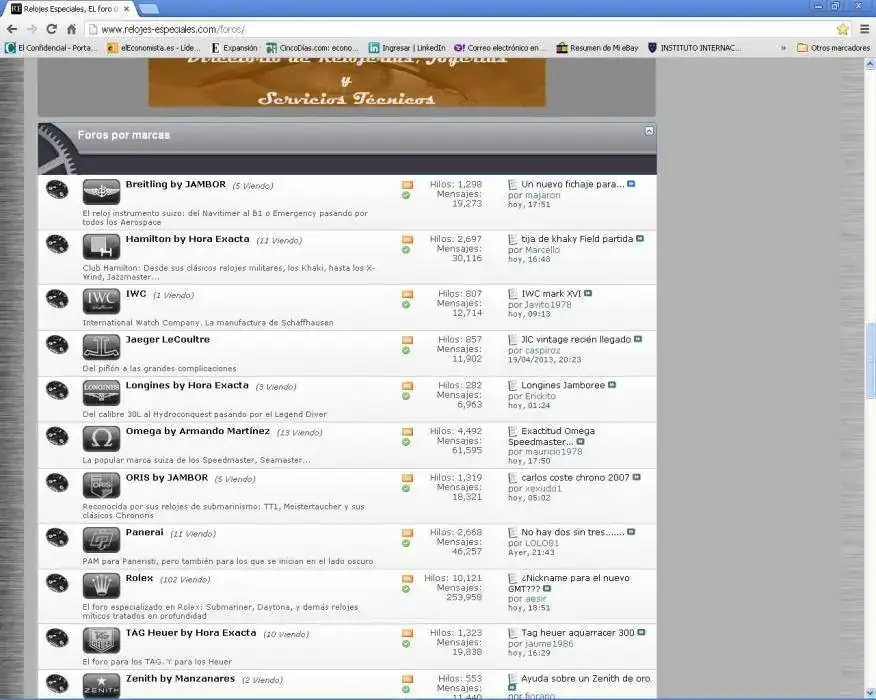Click the Servicios Técnicos banner image
Image resolution: width=876 pixels, height=700 pixels.
(x=346, y=82)
